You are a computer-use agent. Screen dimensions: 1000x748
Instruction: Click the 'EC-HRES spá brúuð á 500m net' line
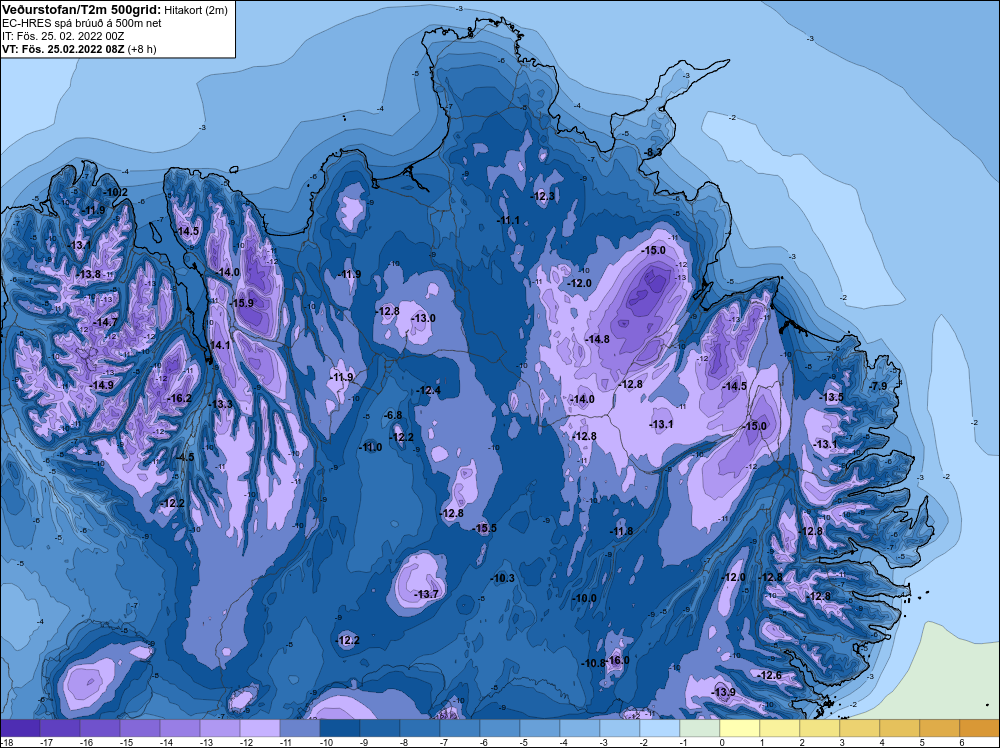click(82, 23)
